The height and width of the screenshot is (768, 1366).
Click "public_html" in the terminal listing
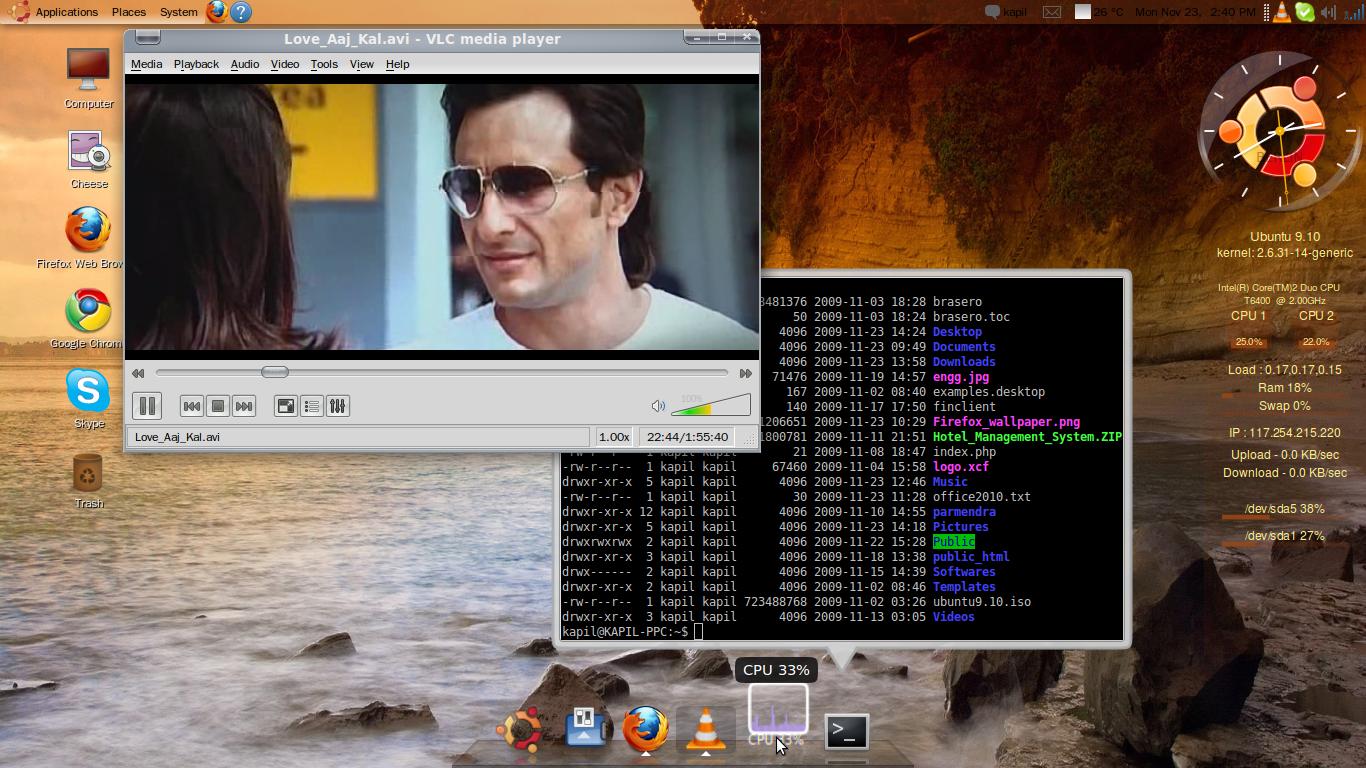971,557
